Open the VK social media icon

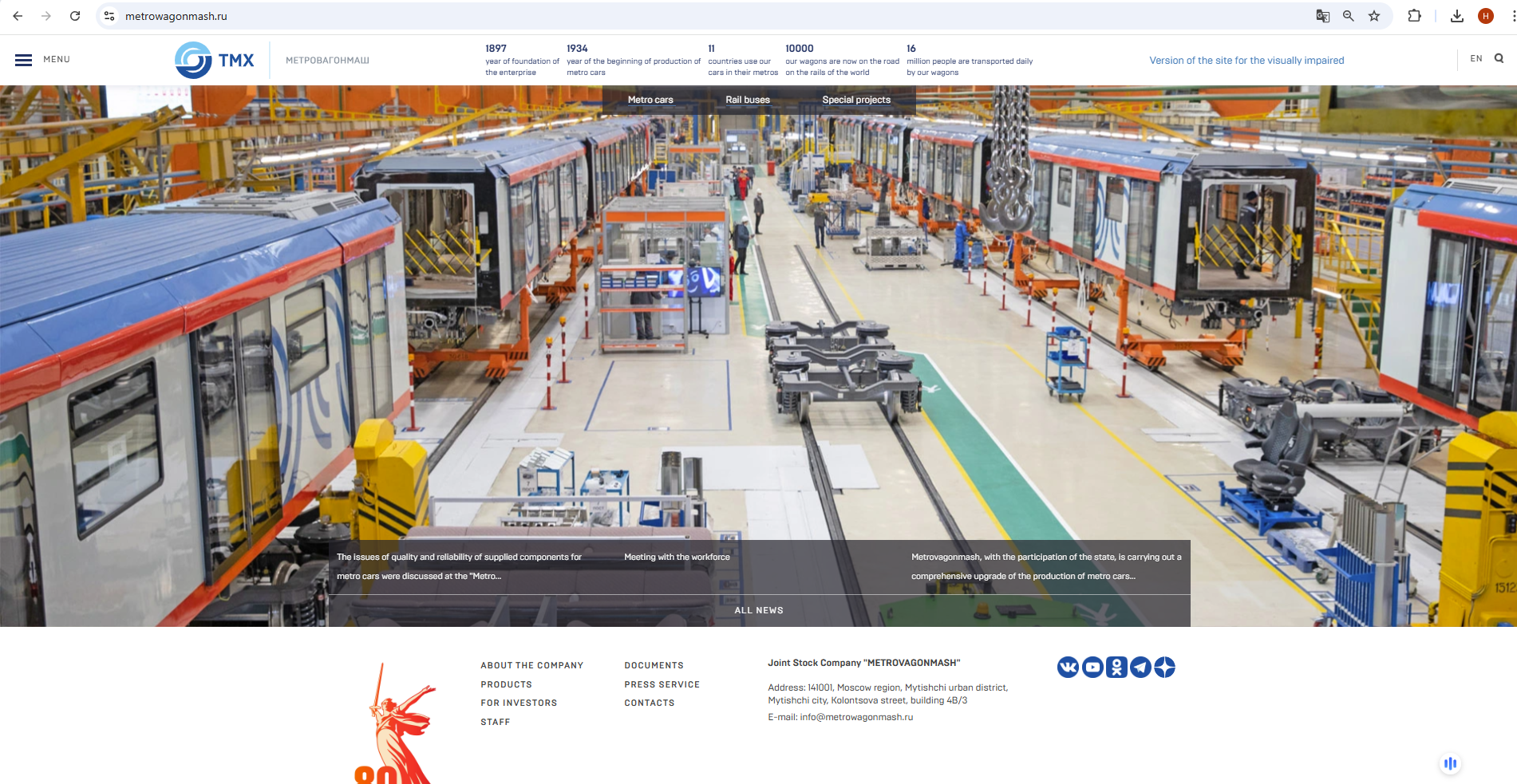tap(1068, 667)
